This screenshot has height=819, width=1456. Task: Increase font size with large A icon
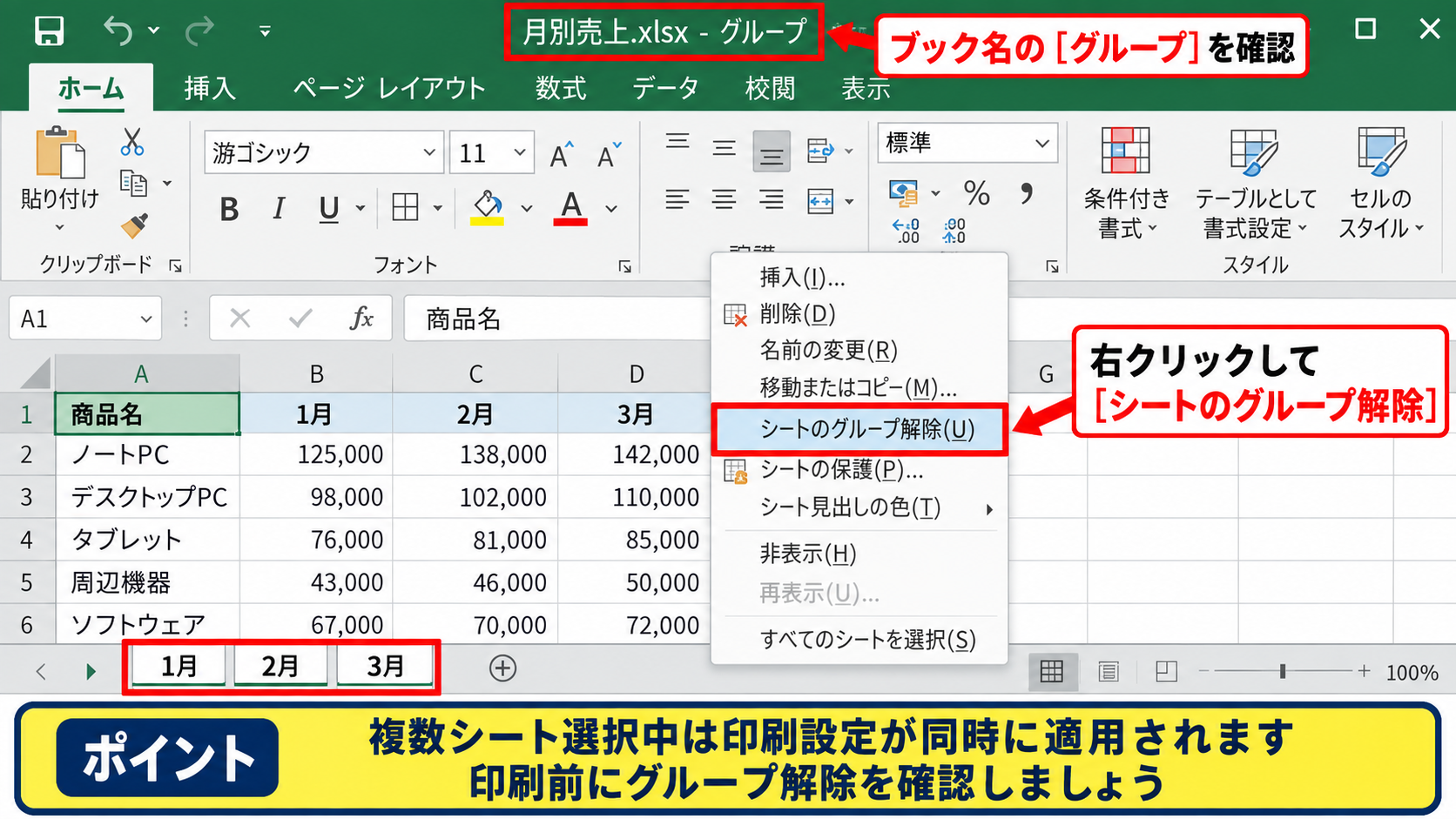coord(562,154)
